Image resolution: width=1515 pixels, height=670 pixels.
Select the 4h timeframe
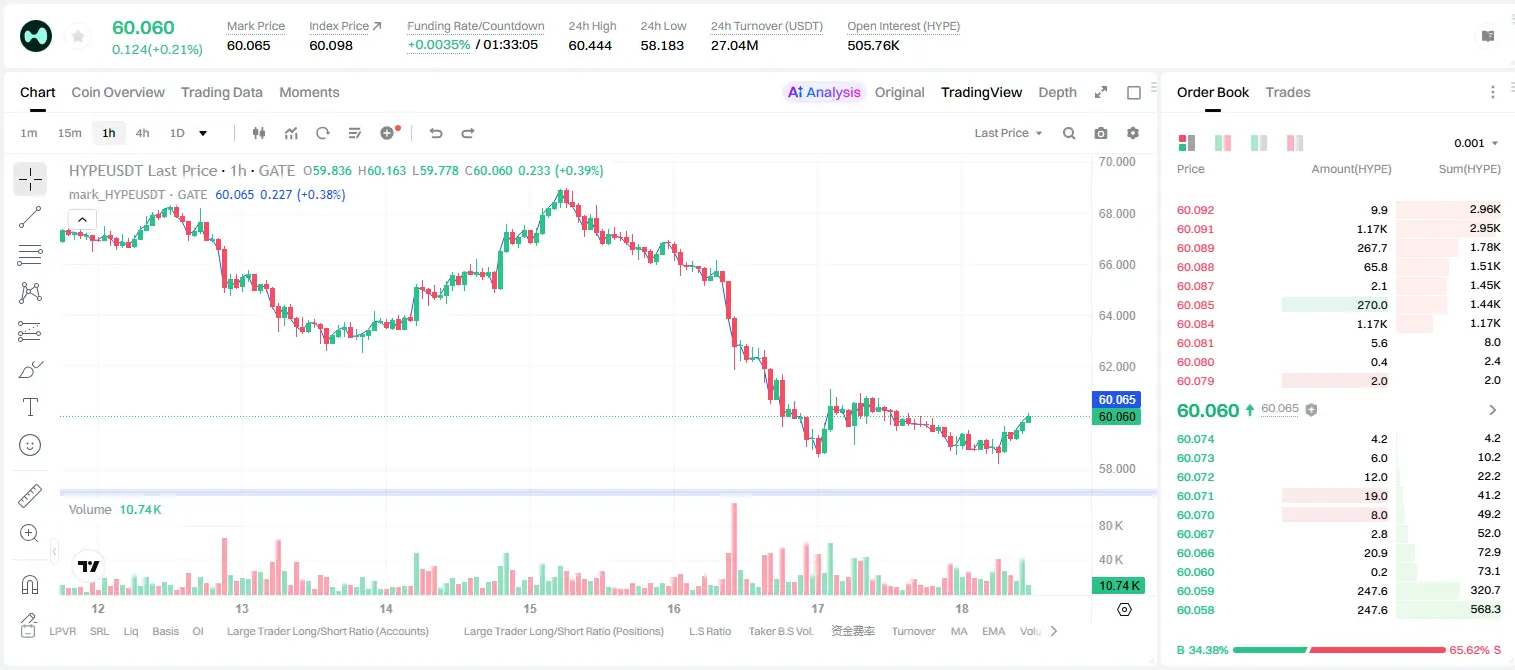pos(143,133)
